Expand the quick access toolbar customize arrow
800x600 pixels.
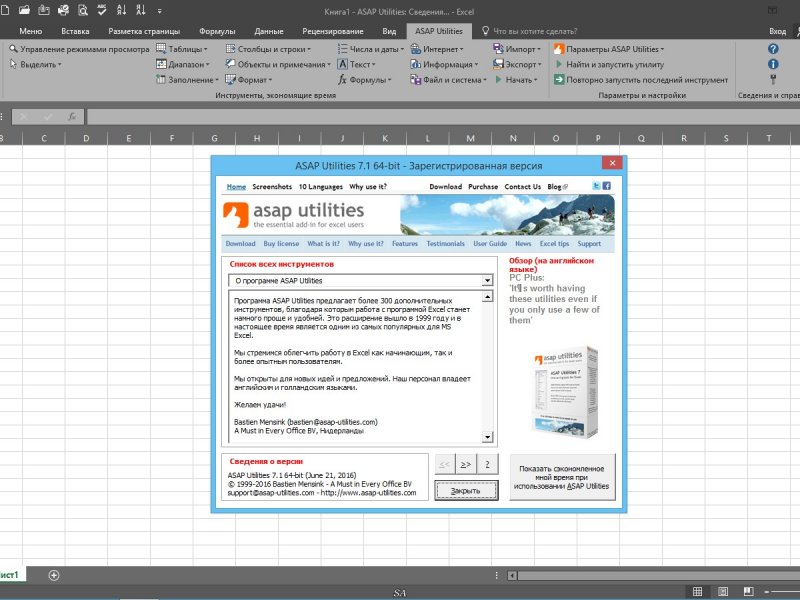click(x=160, y=11)
